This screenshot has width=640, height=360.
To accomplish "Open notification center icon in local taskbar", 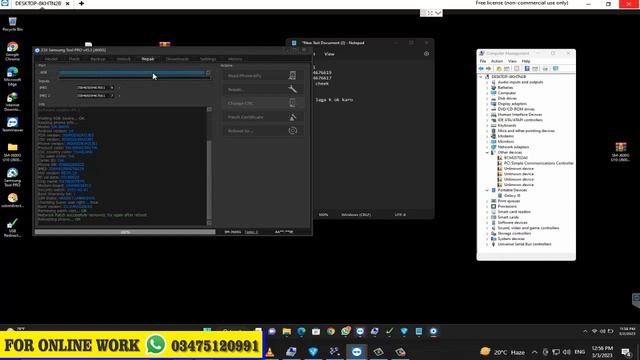I will (626, 351).
